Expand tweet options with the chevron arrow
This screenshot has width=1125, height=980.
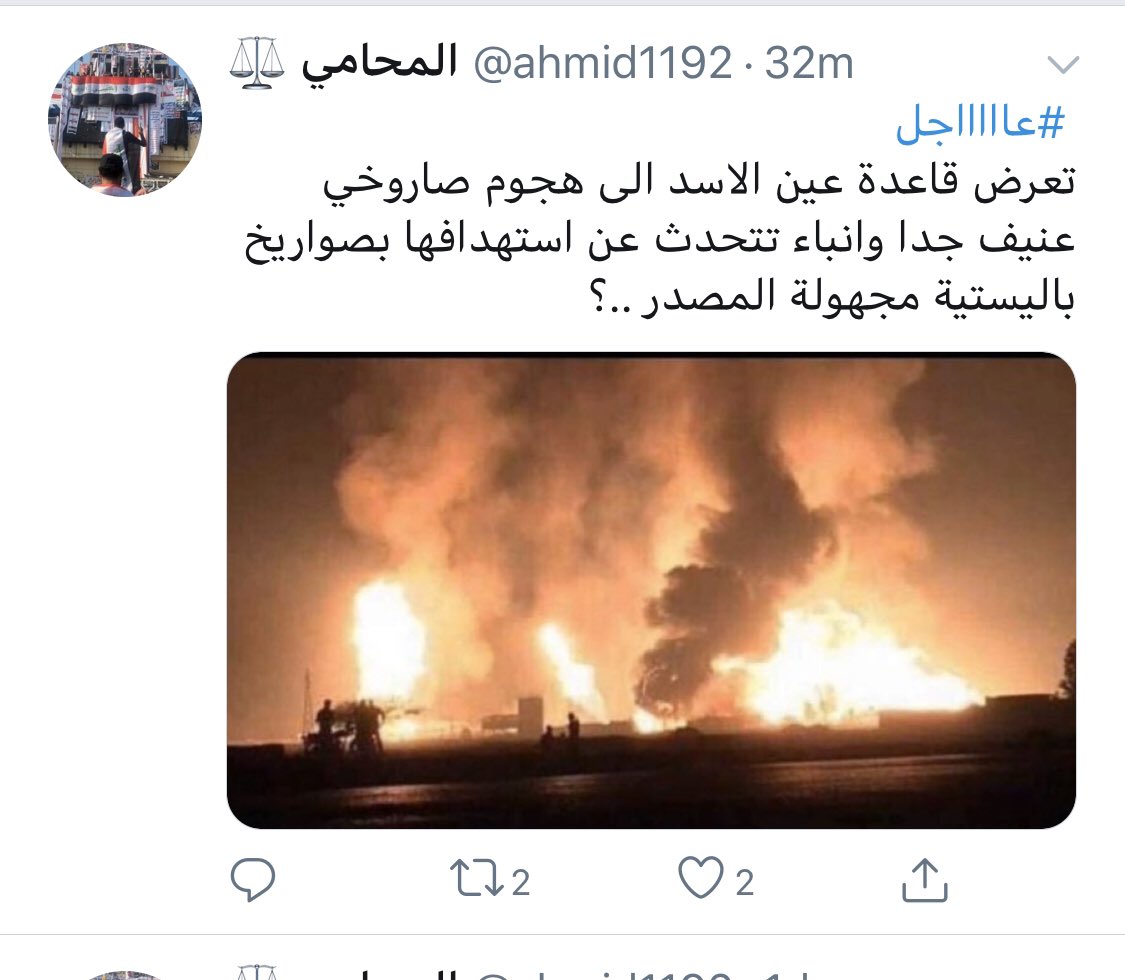[x=1063, y=65]
